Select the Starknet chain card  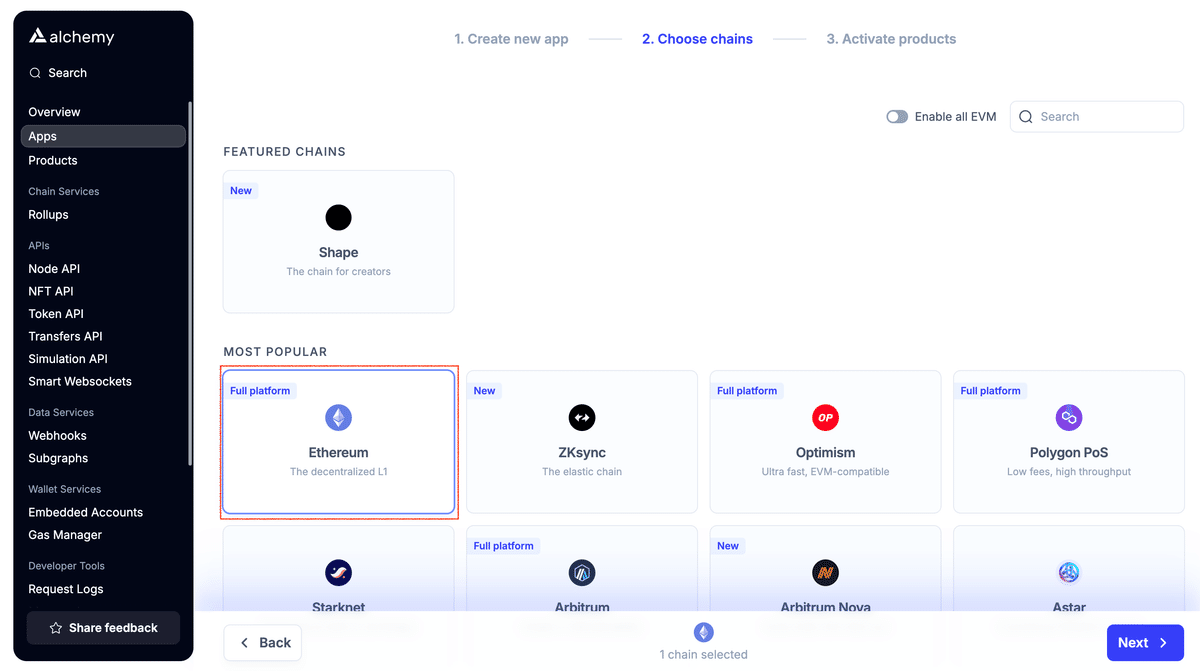click(339, 570)
